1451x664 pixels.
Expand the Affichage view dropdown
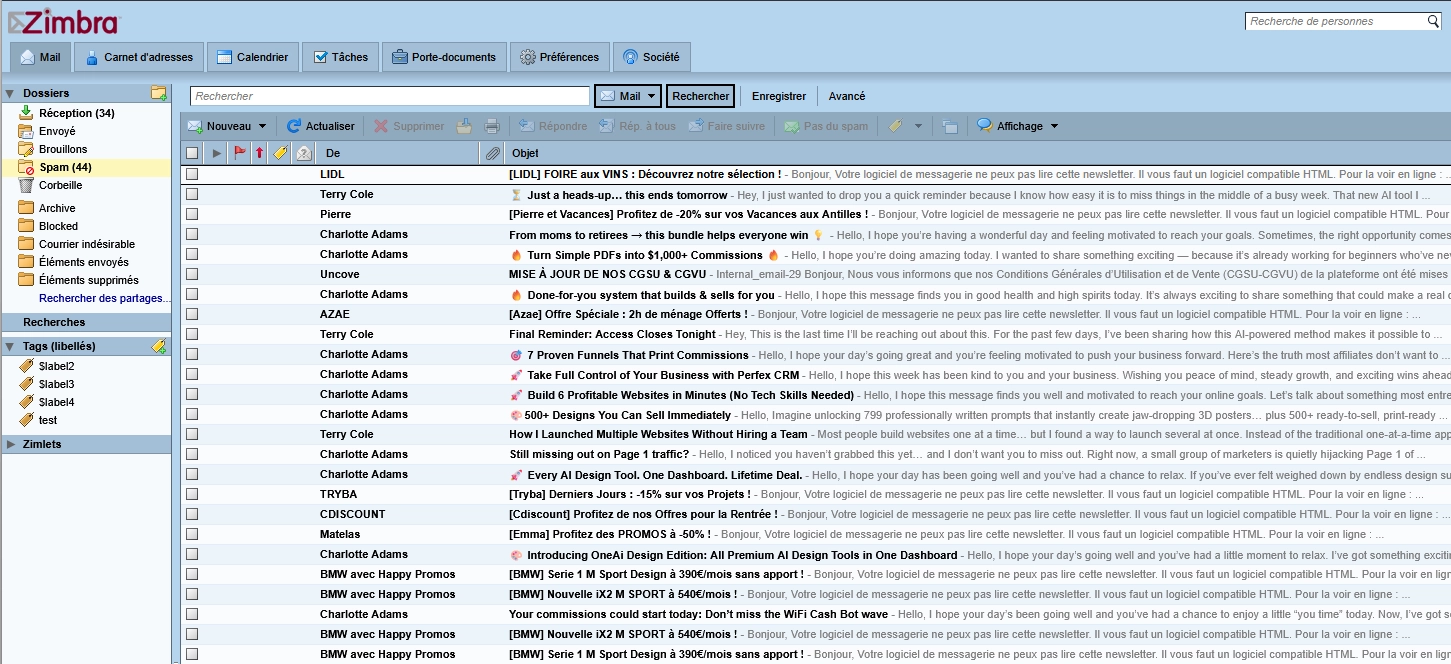coord(1054,126)
